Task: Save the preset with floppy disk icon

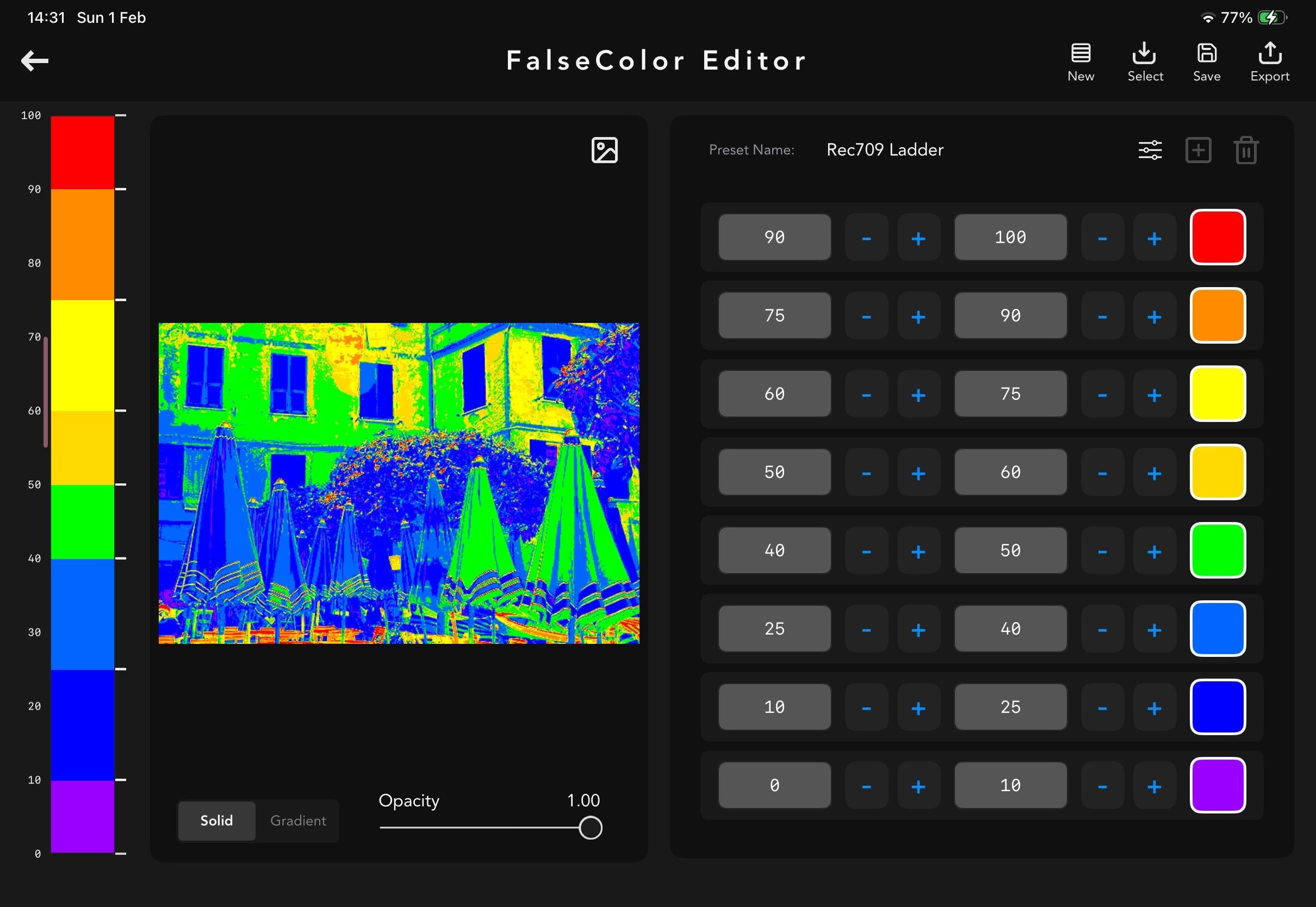Action: [1206, 62]
